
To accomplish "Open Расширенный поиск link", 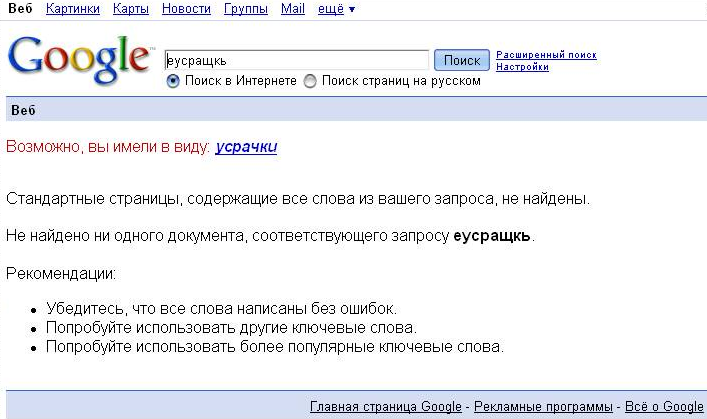I will pyautogui.click(x=546, y=55).
